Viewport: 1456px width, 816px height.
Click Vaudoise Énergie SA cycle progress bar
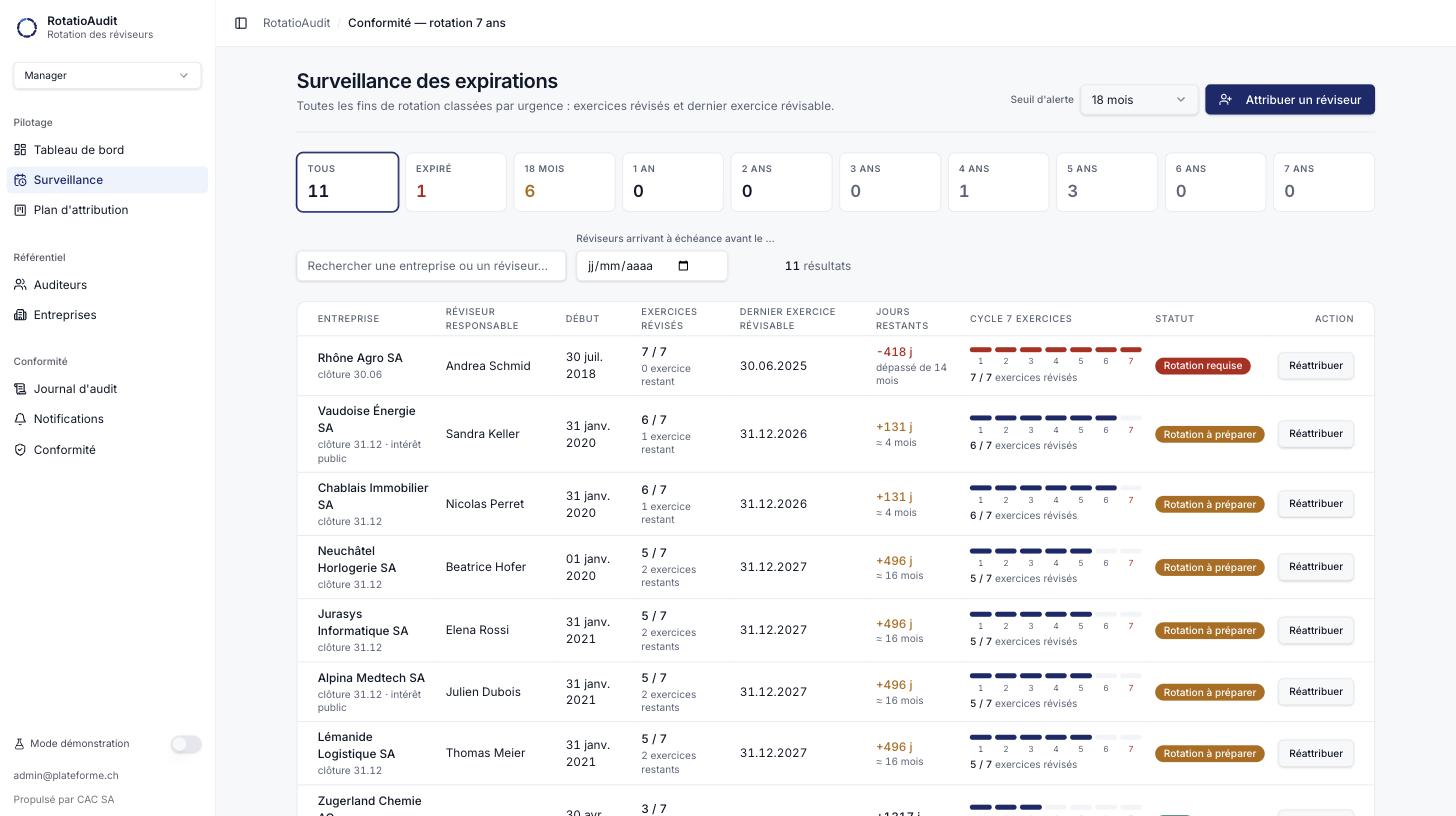1055,418
